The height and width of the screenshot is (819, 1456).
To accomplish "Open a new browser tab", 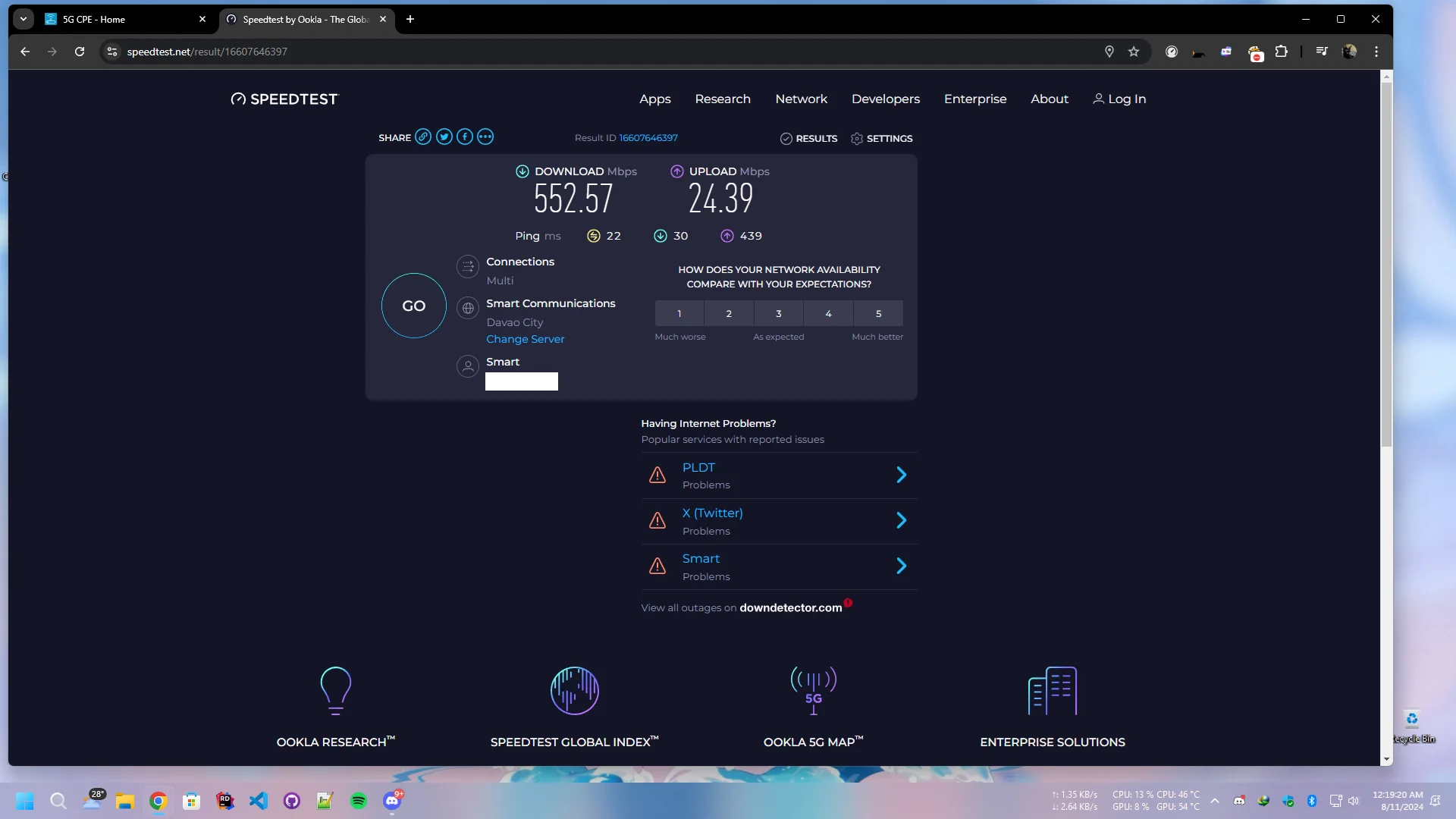I will click(410, 19).
